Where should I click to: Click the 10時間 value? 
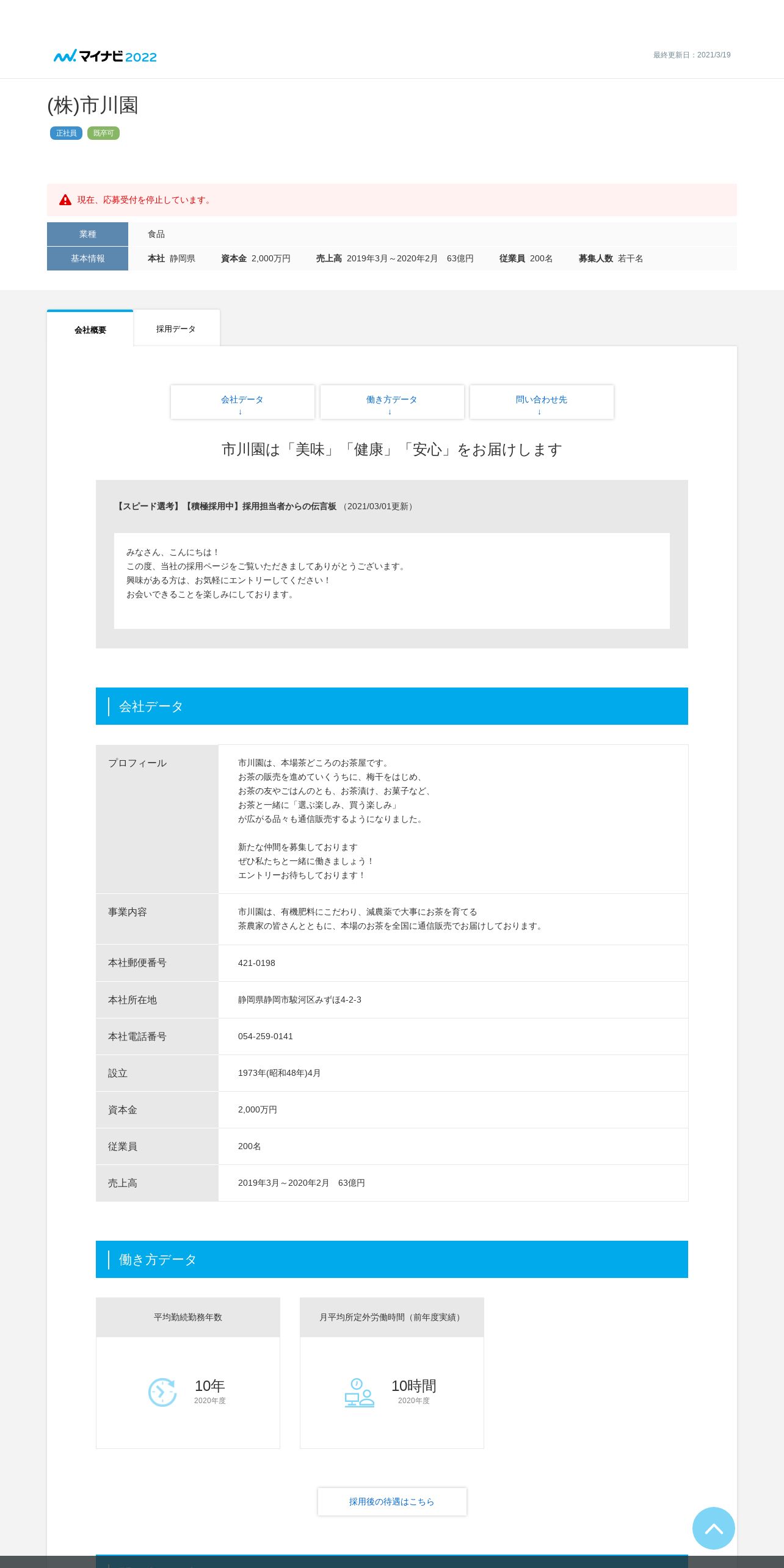point(414,1385)
